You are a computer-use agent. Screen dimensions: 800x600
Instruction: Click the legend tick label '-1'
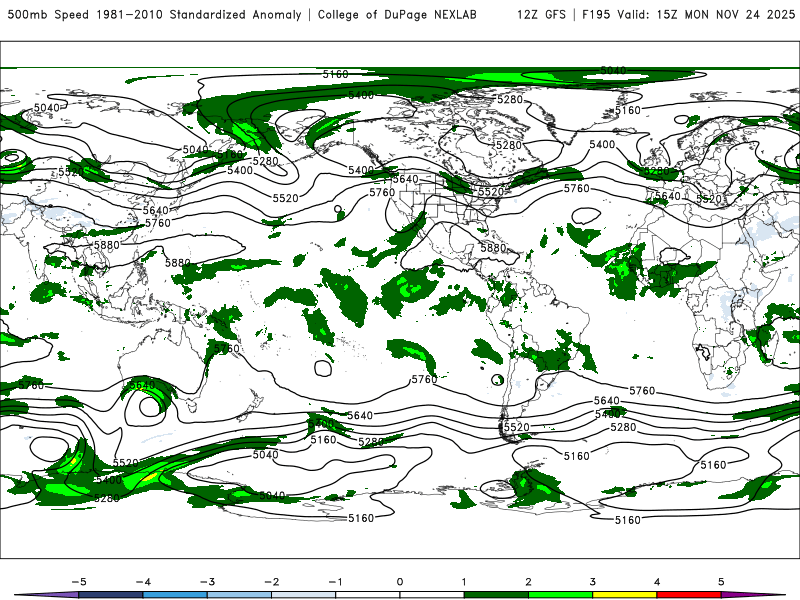point(335,582)
